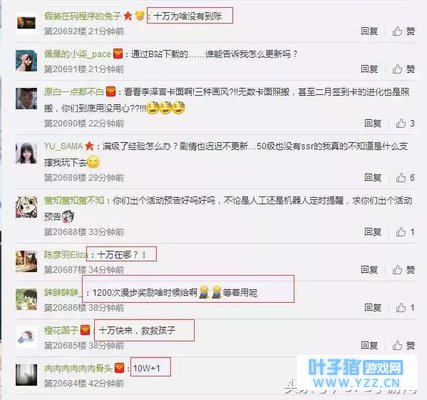Reply to floor 20692 comment

[369, 31]
